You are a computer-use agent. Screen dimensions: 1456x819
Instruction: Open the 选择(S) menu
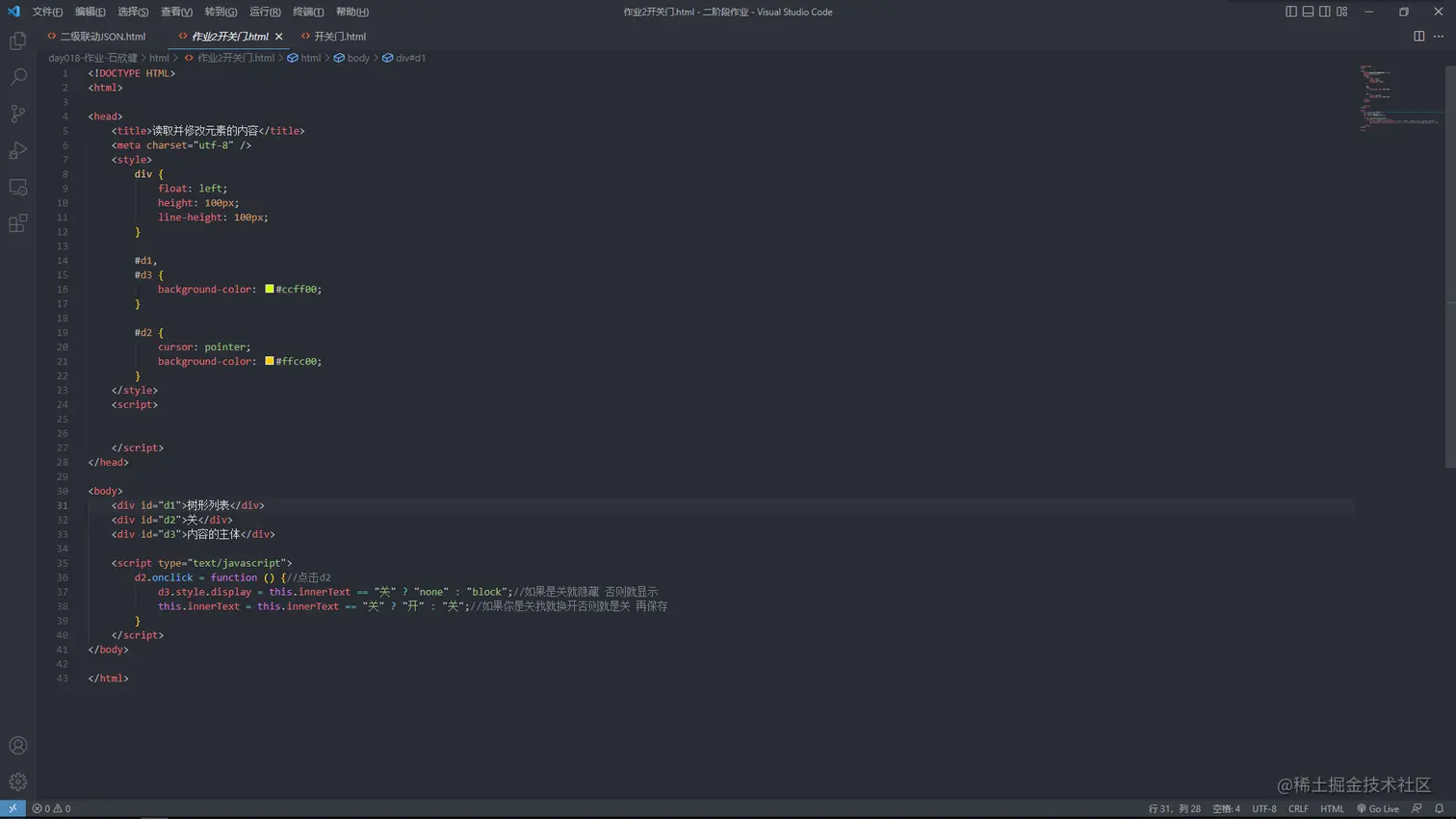click(133, 12)
